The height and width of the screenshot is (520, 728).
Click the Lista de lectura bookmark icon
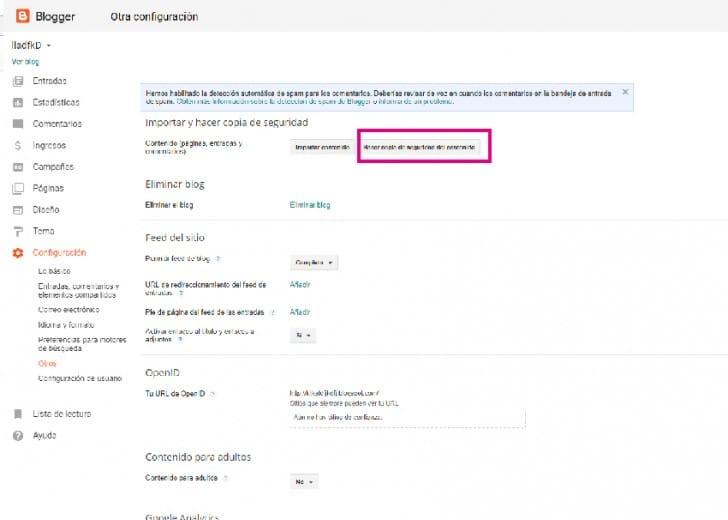18,414
